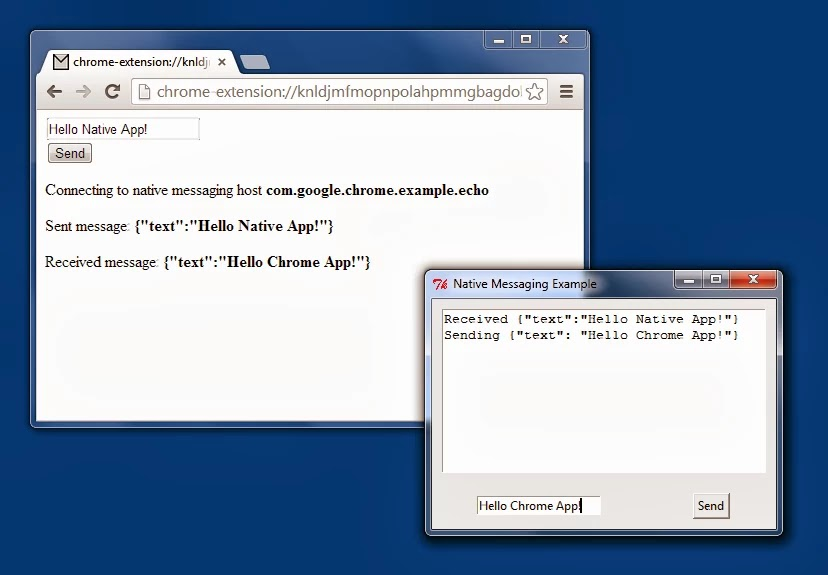Select the chrome-extension://knldj tab

(x=140, y=62)
